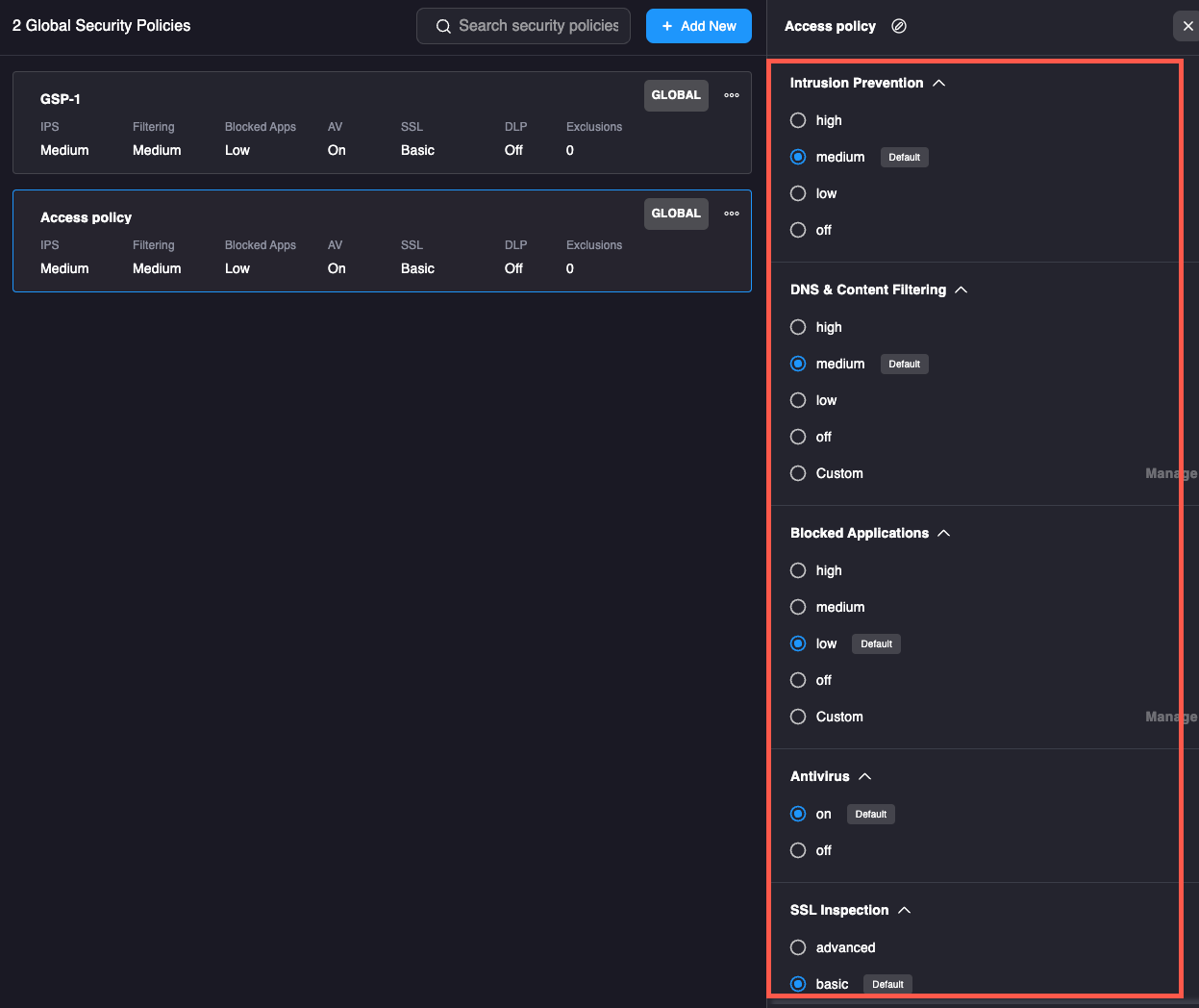
Task: Select Custom for DNS & Content Filtering
Action: pyautogui.click(x=798, y=473)
